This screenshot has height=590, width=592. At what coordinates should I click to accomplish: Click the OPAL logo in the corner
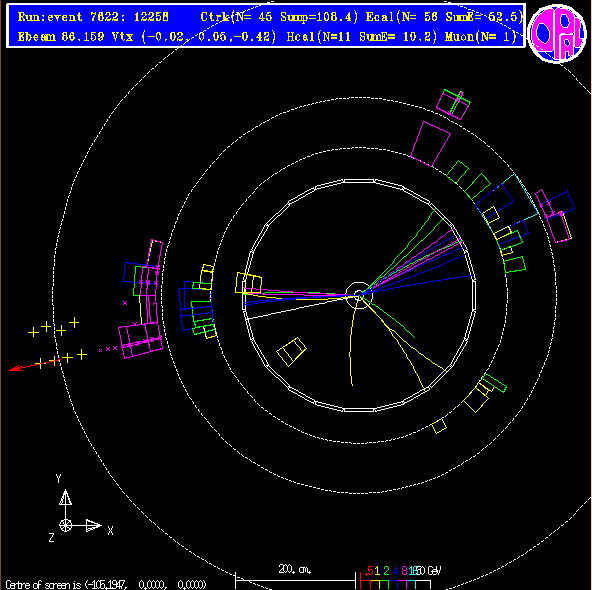tap(557, 34)
